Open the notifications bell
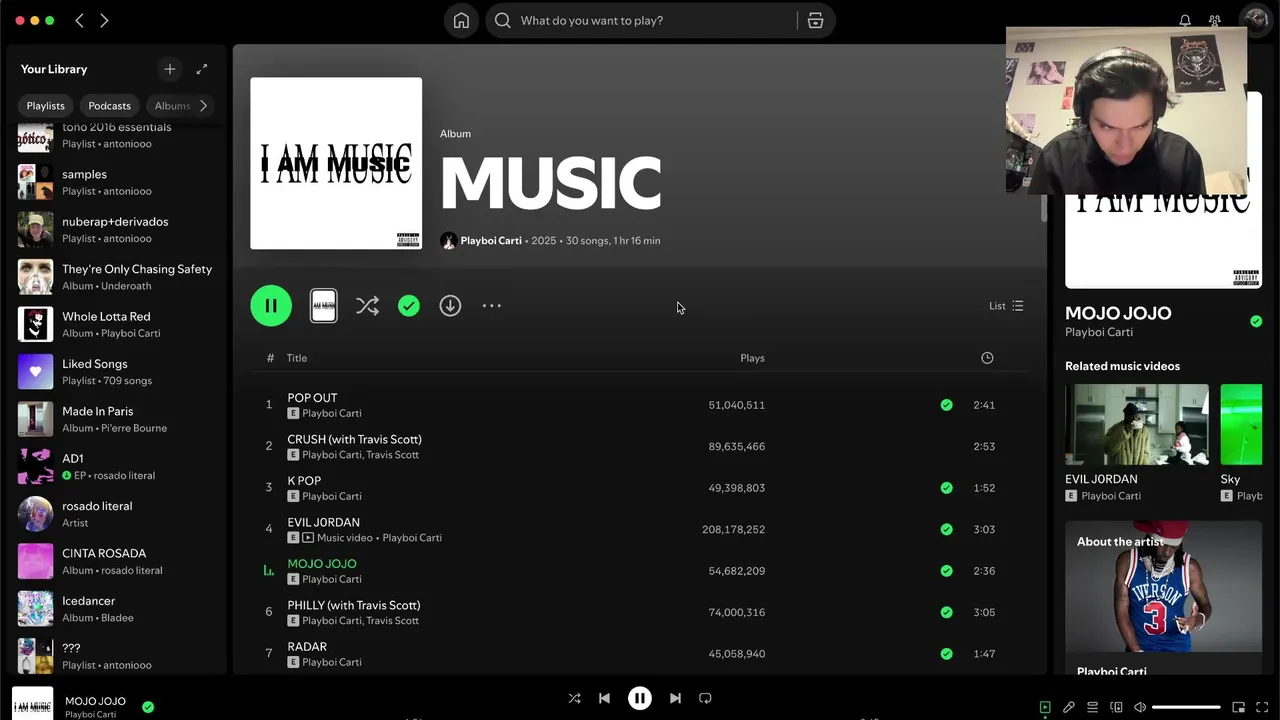 1185,20
